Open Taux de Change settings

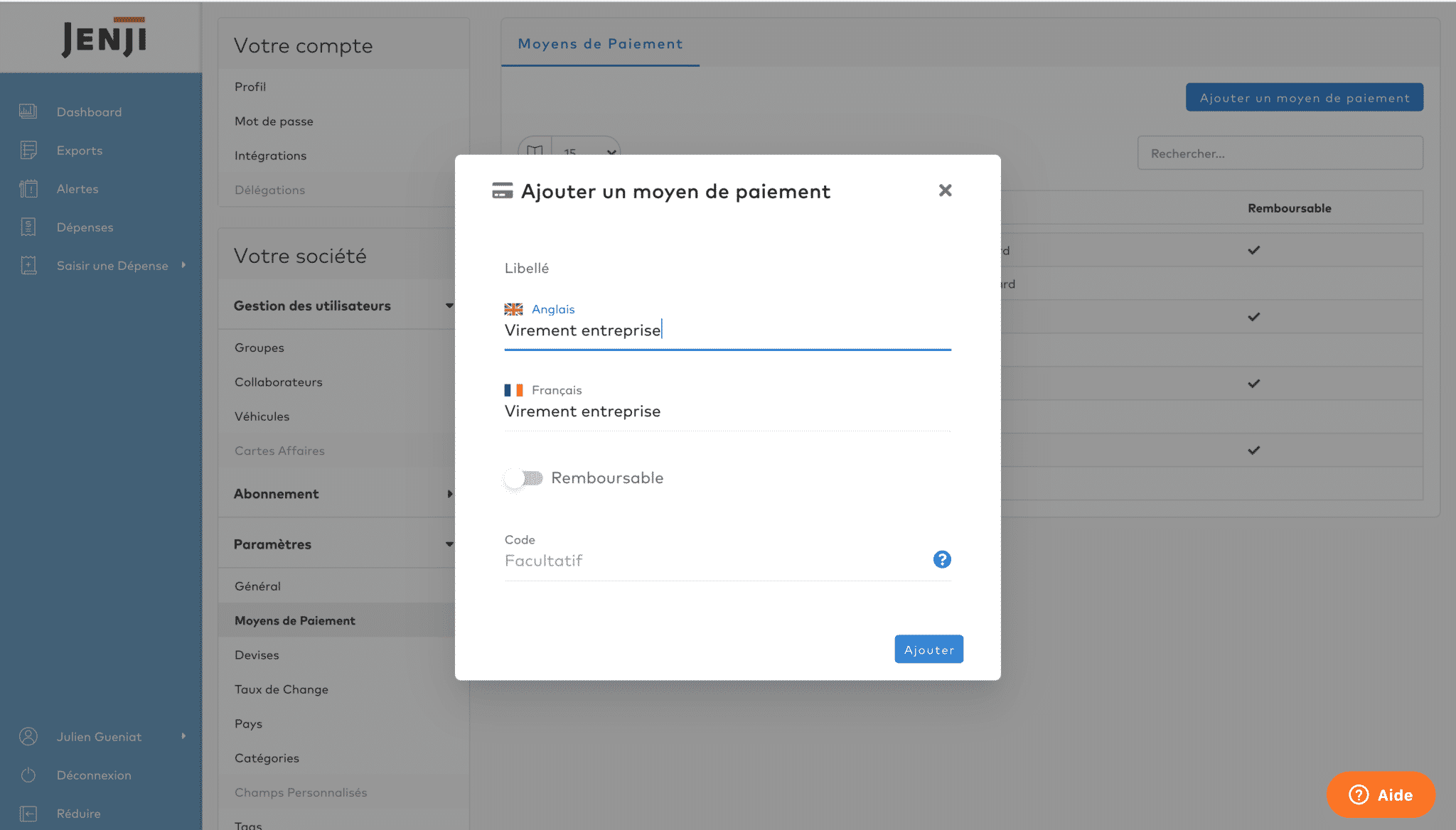(281, 689)
